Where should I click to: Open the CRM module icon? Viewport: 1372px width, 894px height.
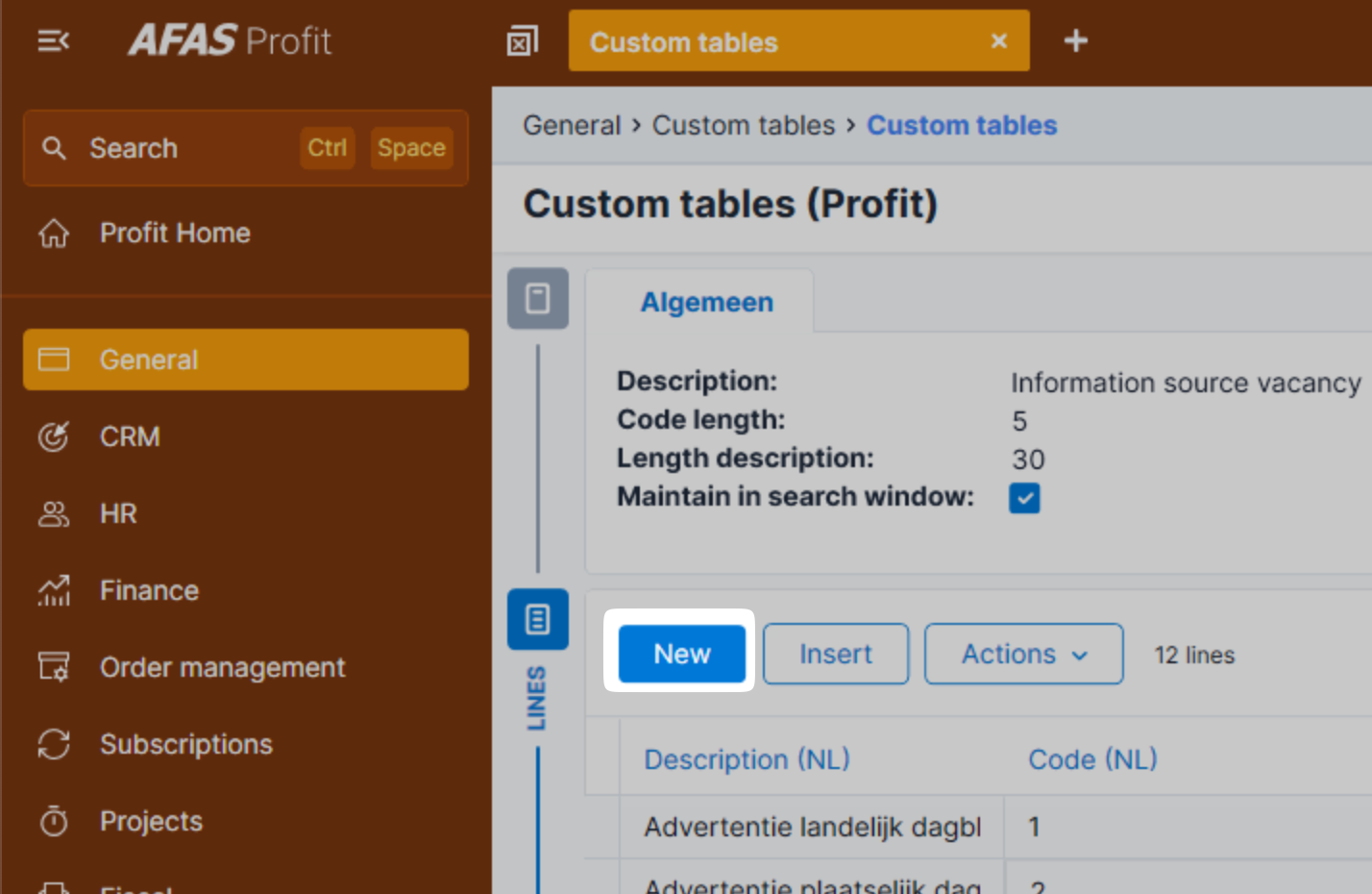[54, 436]
